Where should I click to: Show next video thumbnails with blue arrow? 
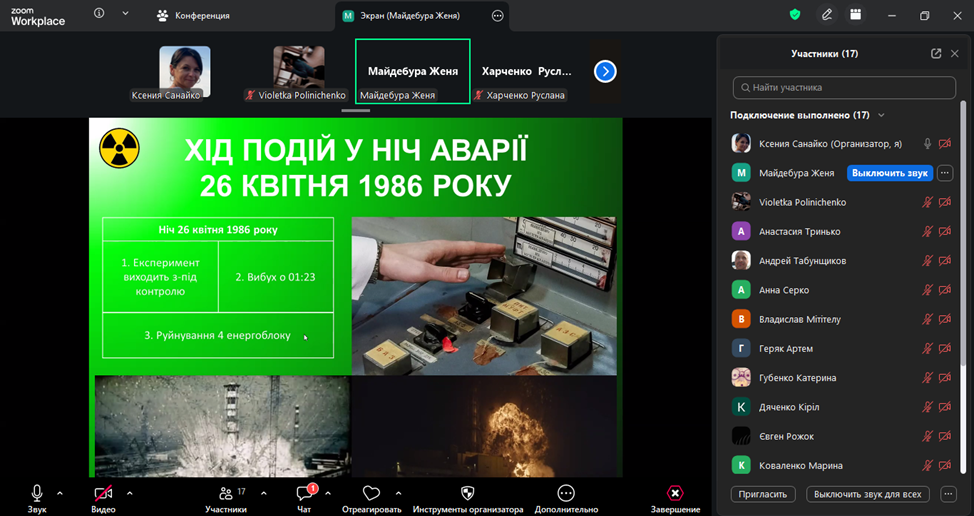[x=605, y=71]
